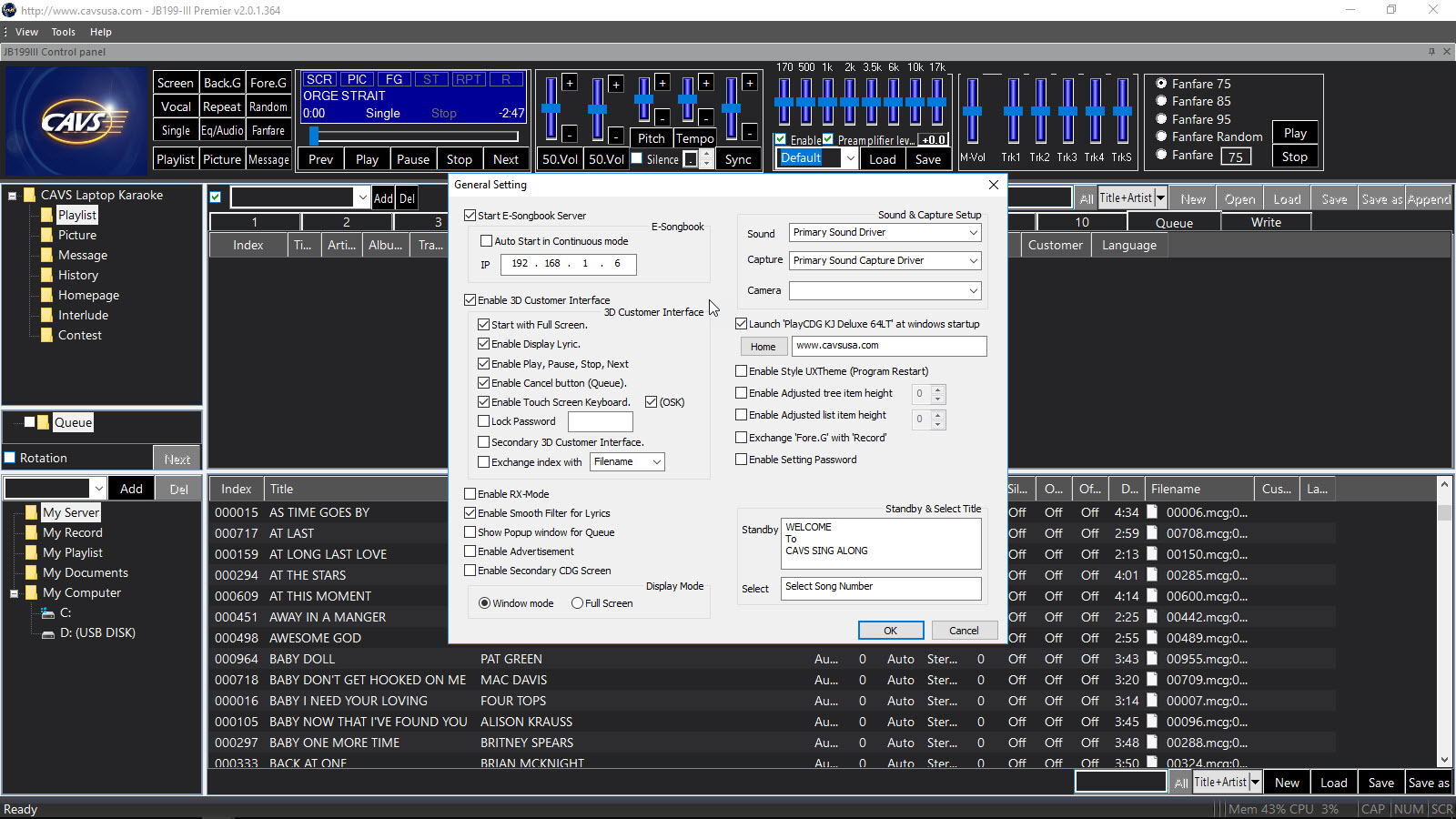Click the Fanfare Play button
The height and width of the screenshot is (819, 1456).
(x=1295, y=133)
